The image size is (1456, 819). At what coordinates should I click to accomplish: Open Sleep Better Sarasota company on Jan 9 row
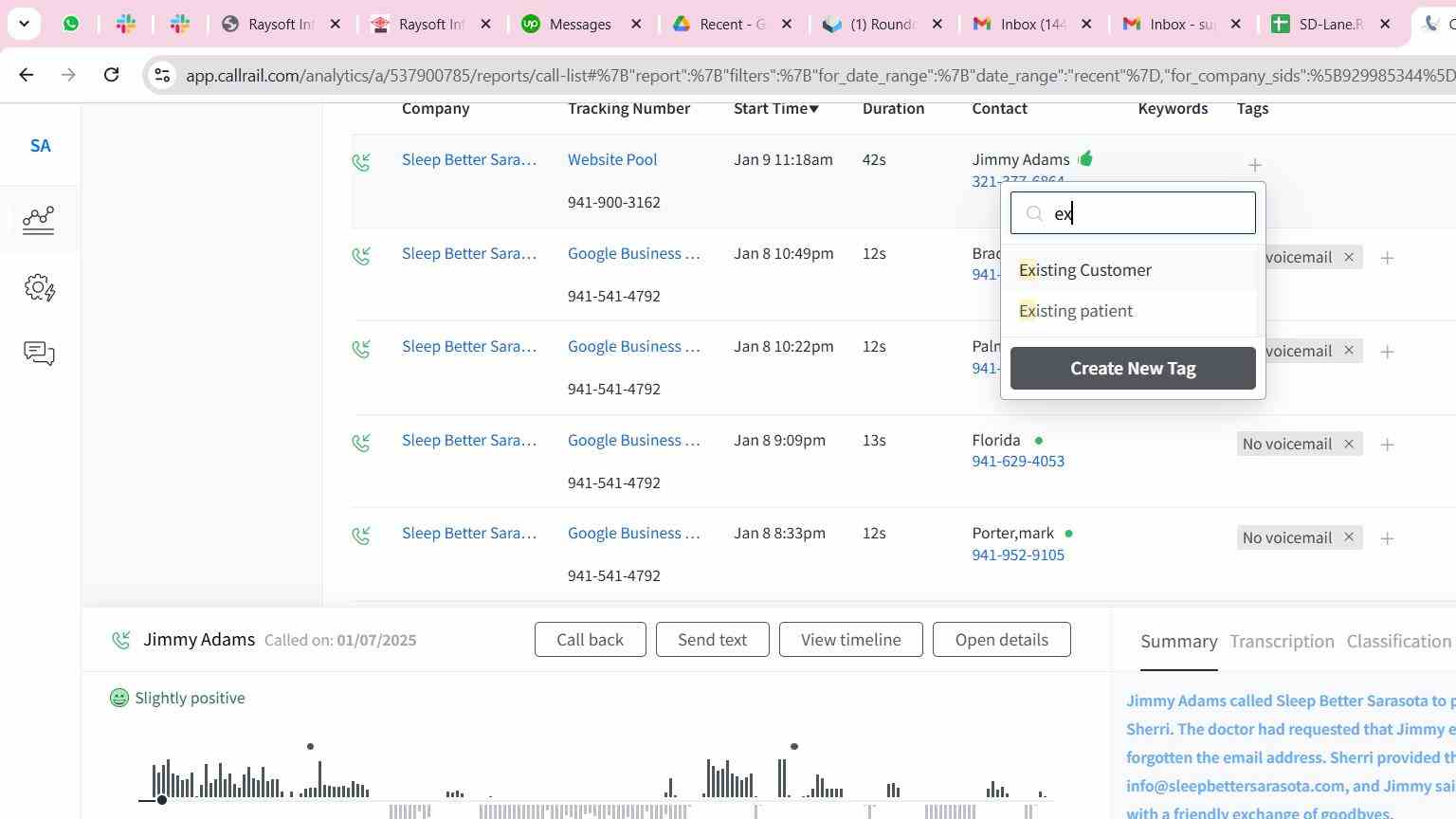[x=469, y=159]
